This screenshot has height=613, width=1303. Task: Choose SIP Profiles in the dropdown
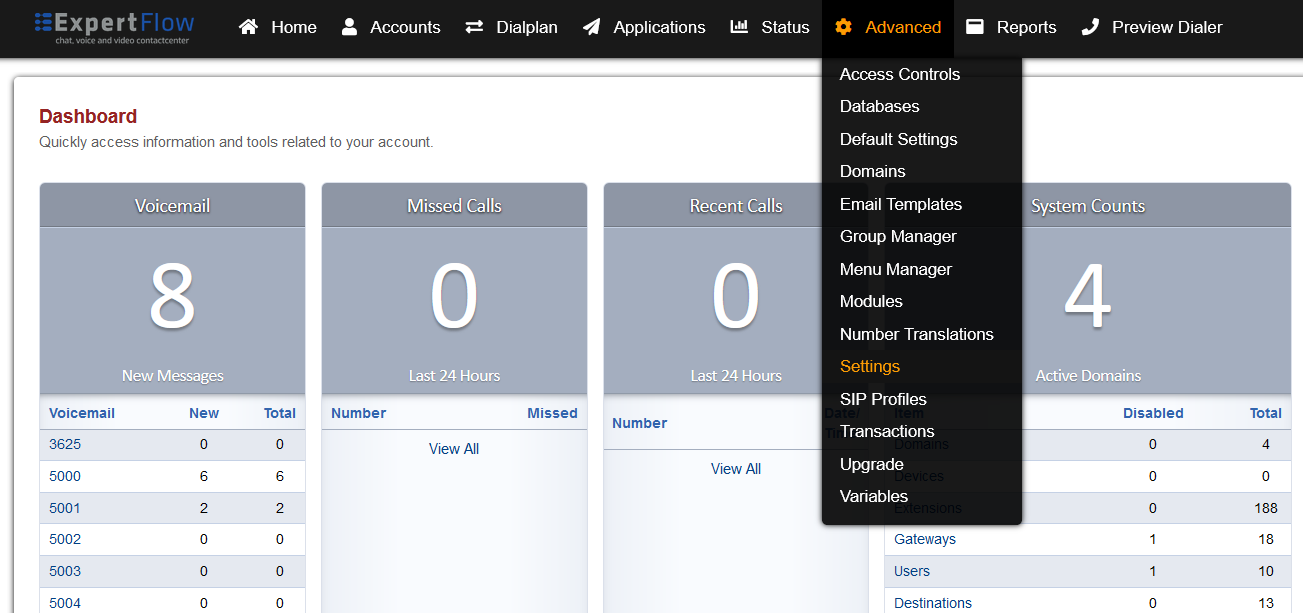(883, 399)
